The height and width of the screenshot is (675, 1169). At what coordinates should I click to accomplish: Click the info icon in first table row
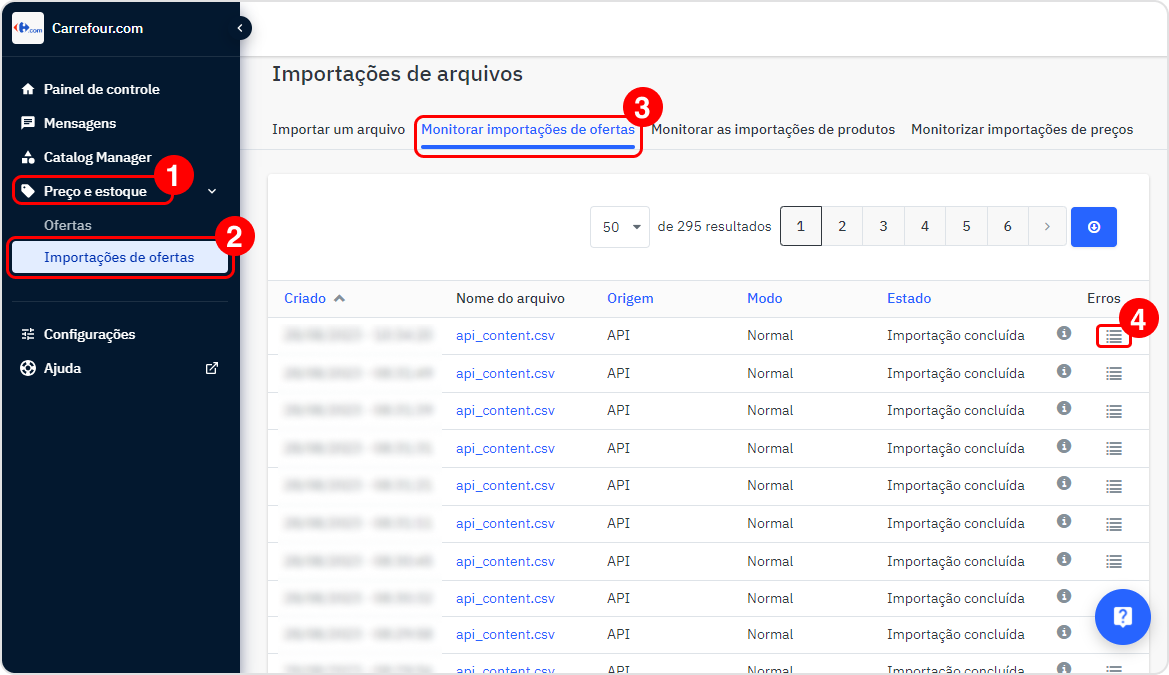(x=1064, y=333)
